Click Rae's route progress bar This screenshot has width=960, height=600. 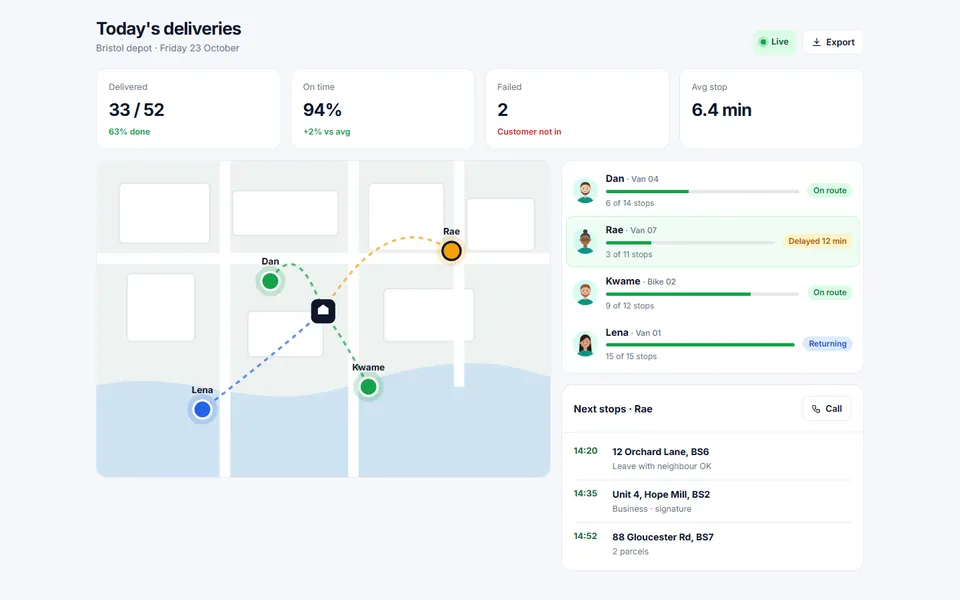(x=690, y=243)
